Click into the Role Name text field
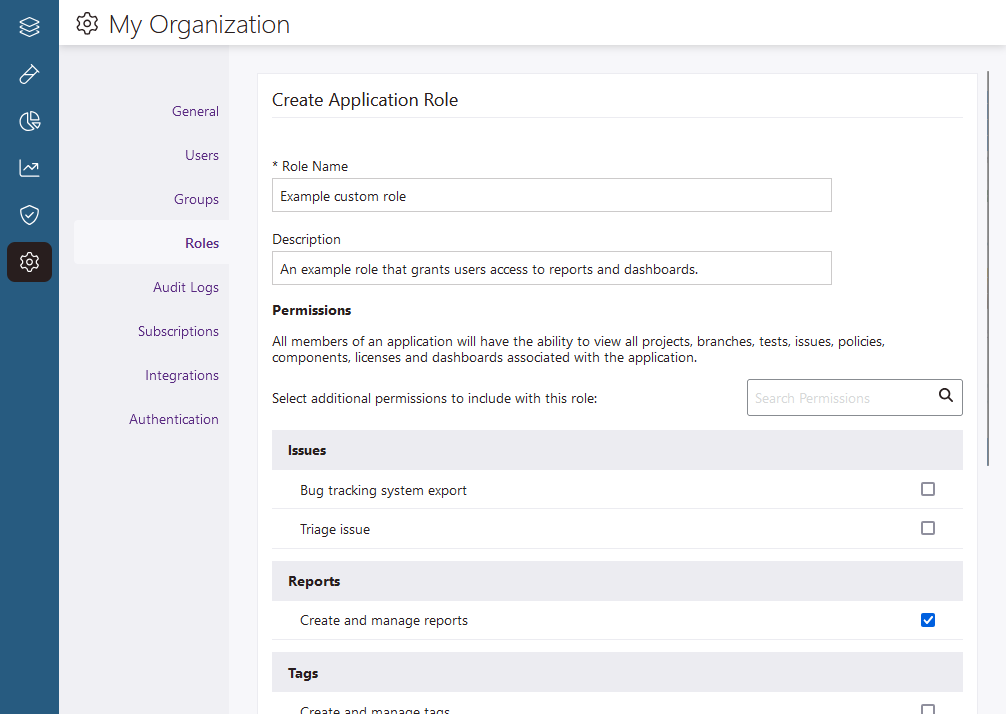 pos(551,196)
